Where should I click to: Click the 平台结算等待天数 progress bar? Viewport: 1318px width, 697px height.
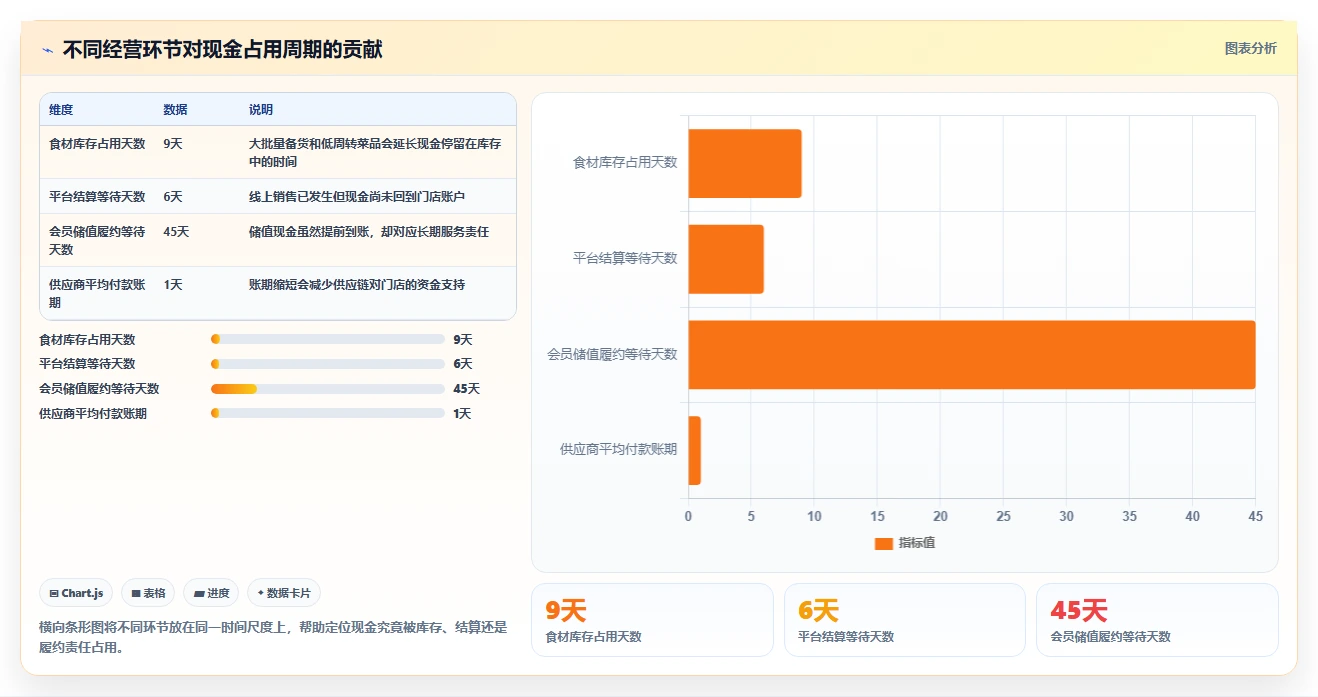pos(328,364)
